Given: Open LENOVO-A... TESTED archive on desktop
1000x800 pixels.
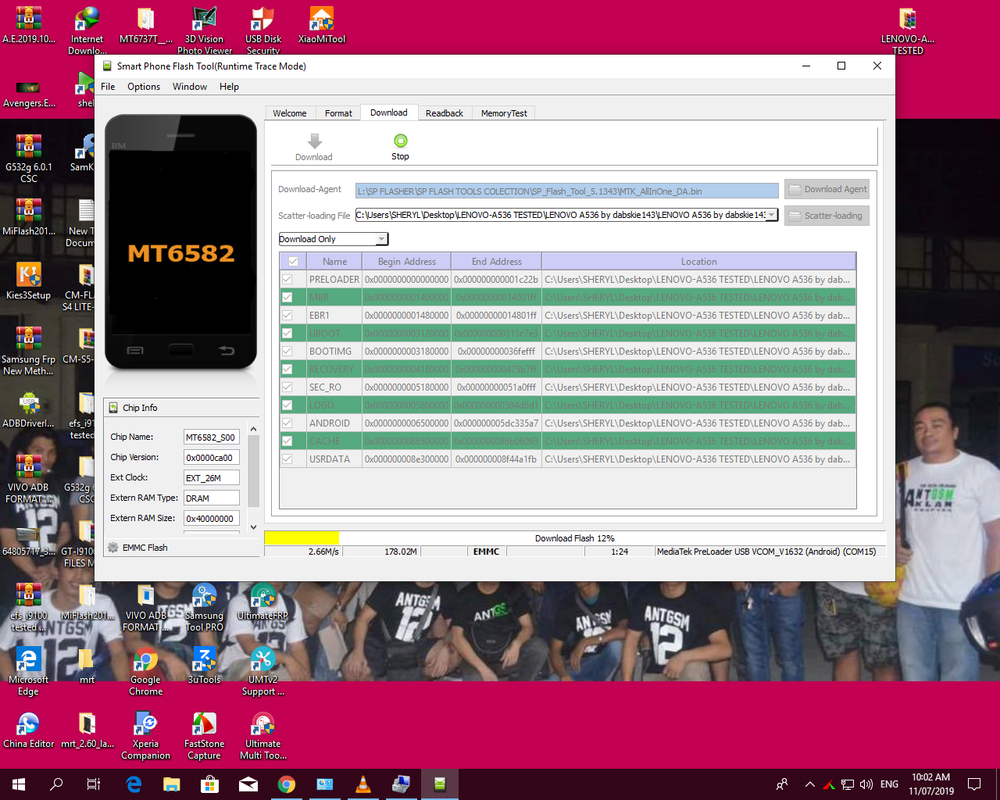Looking at the screenshot, I should (907, 30).
